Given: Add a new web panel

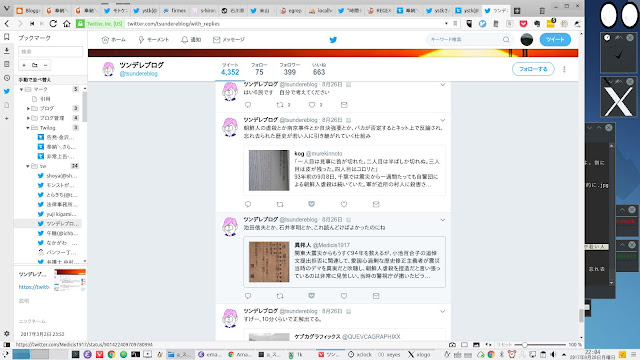Looking at the screenshot, I should [7, 118].
